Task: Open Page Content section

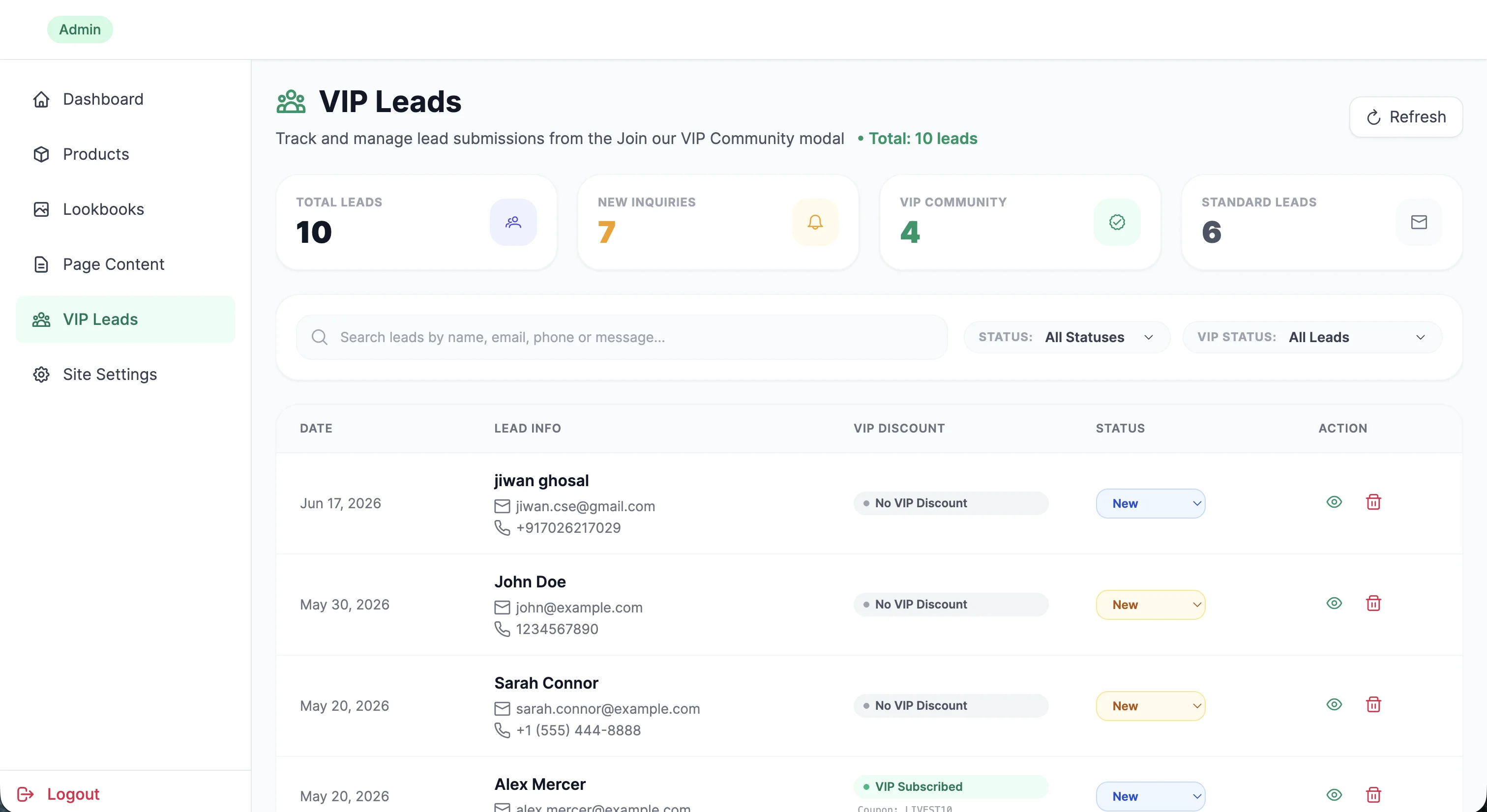Action: (x=125, y=264)
